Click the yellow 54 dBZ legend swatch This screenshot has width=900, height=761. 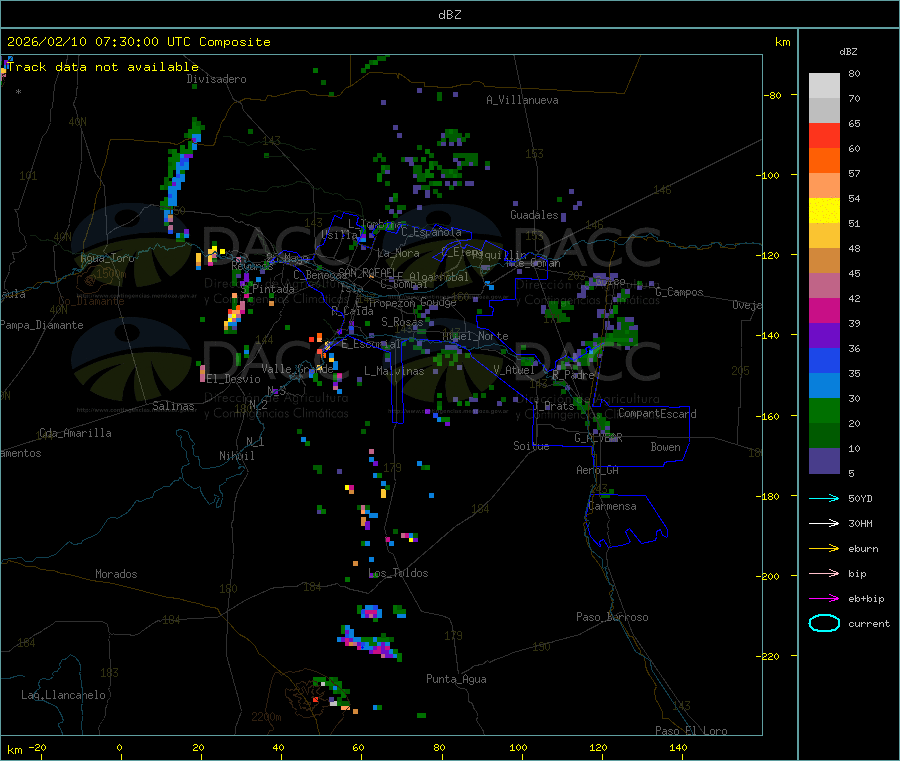click(x=824, y=211)
